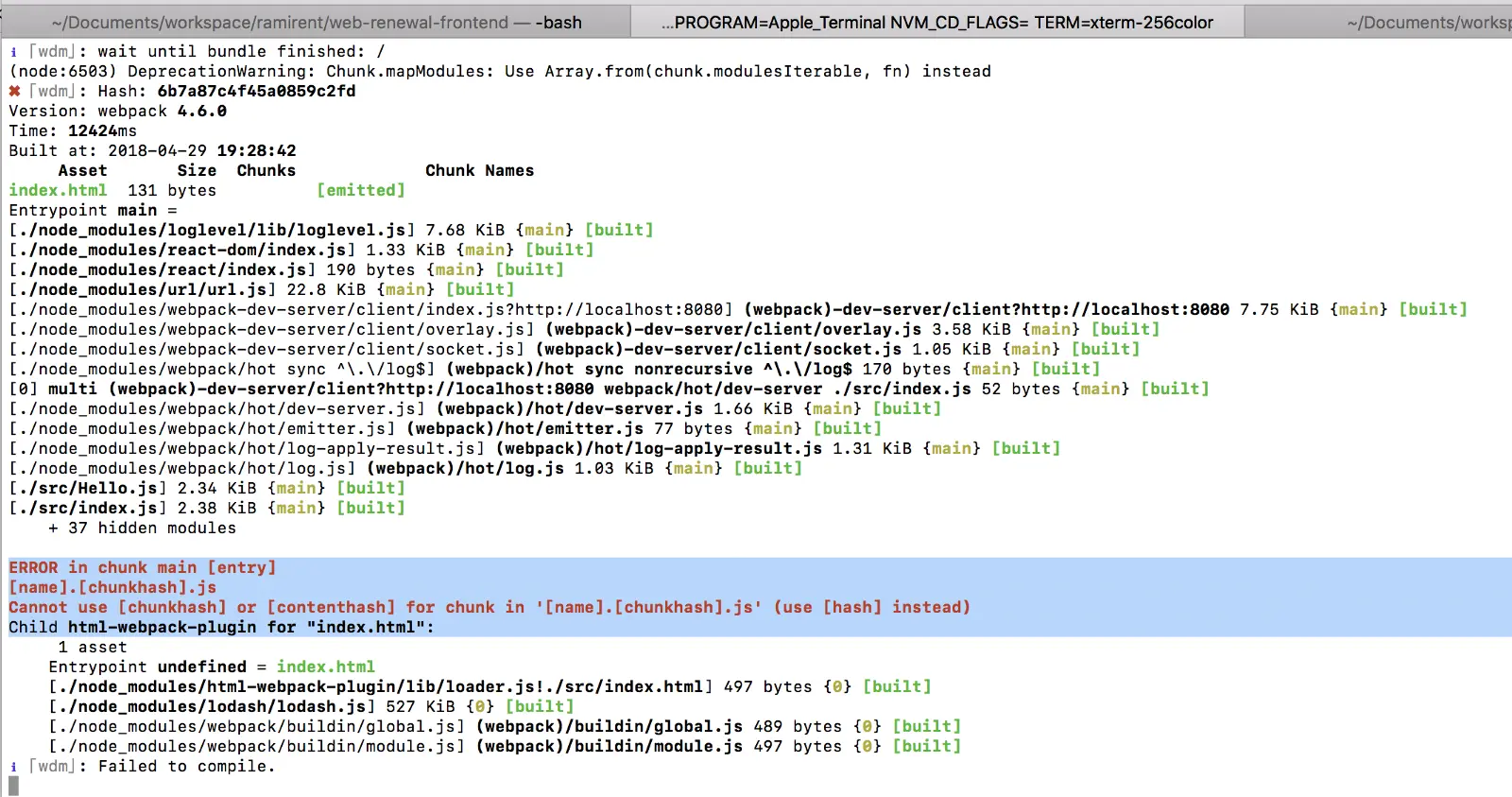Click the Child html-webpack-plugin line
Image resolution: width=1512 pixels, height=797 pixels.
(222, 627)
